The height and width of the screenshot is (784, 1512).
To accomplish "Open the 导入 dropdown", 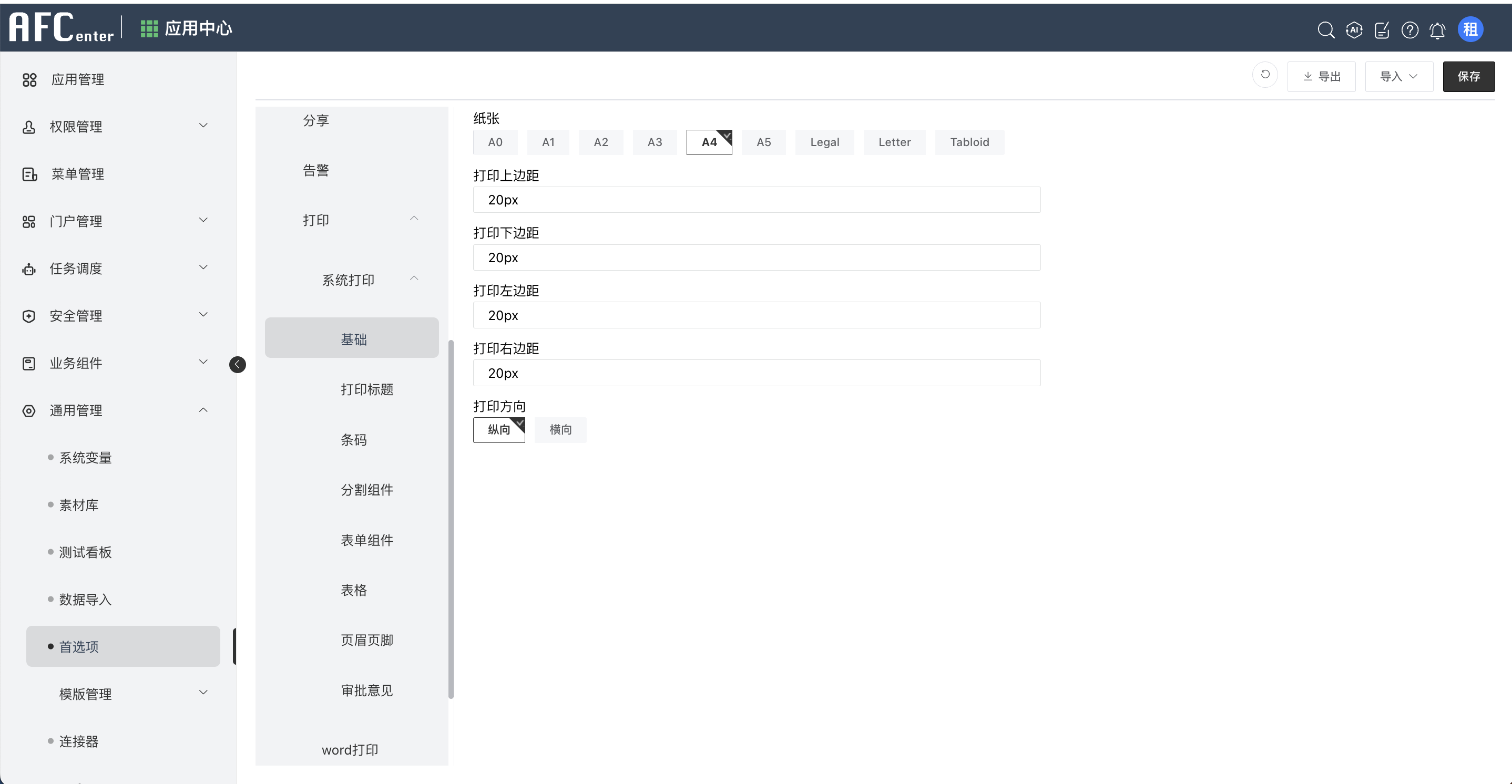I will pos(1398,76).
